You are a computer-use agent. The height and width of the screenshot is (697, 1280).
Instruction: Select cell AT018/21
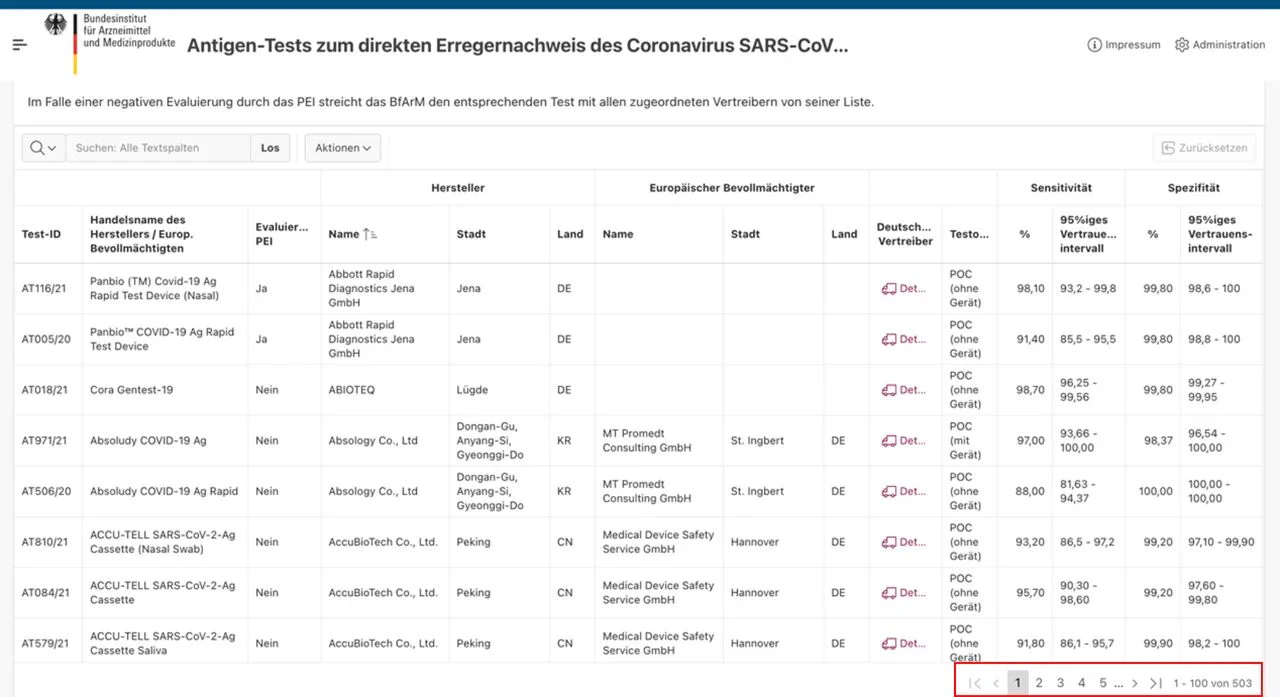coord(45,390)
